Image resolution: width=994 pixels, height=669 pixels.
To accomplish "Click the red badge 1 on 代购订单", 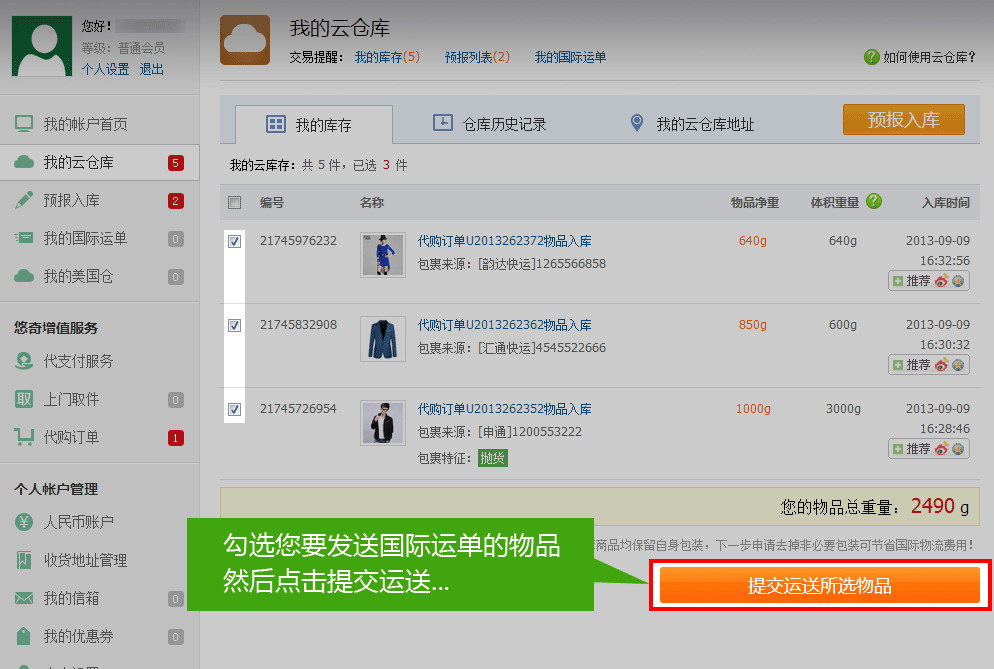I will pyautogui.click(x=176, y=438).
